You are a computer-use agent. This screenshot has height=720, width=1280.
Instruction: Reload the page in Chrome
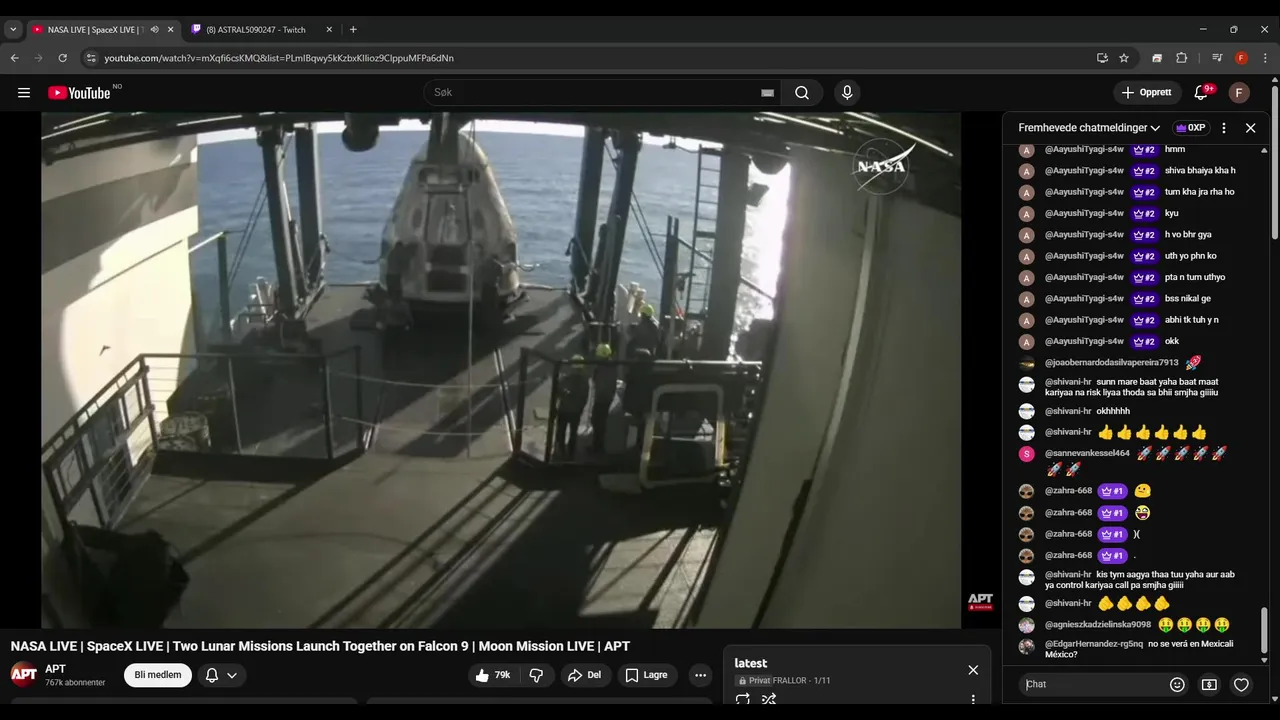[62, 58]
